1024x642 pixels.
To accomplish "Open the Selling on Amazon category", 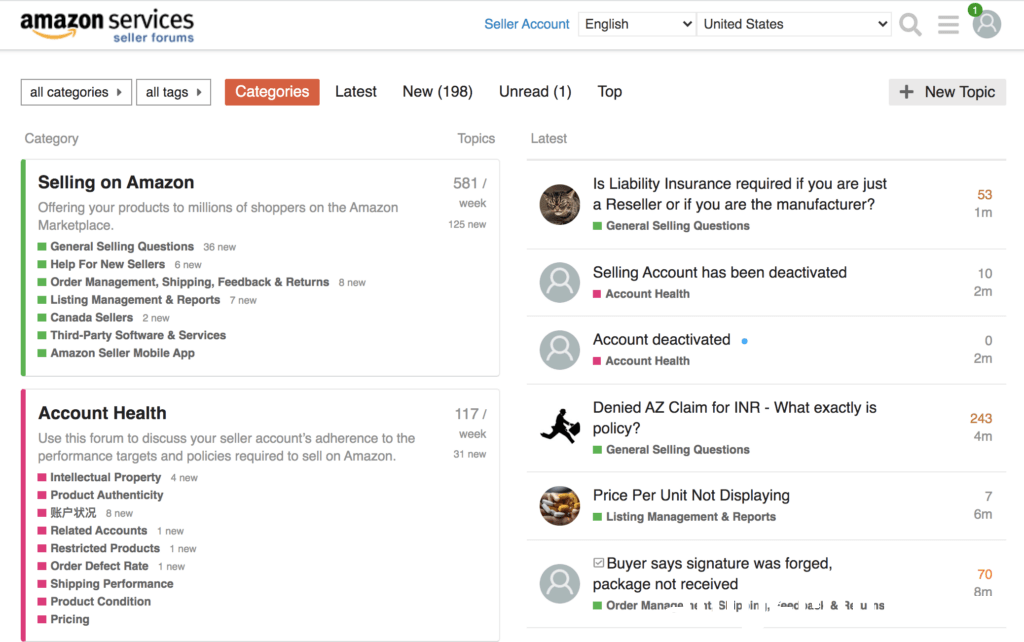I will pos(116,182).
